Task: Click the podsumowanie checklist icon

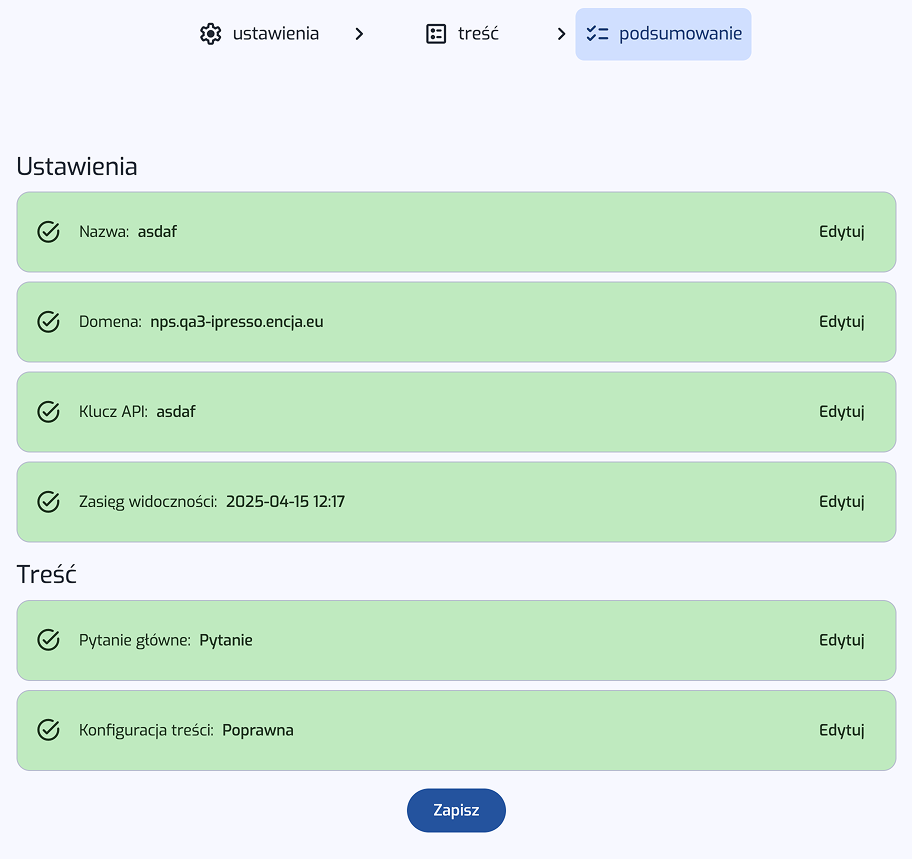Action: (x=597, y=34)
